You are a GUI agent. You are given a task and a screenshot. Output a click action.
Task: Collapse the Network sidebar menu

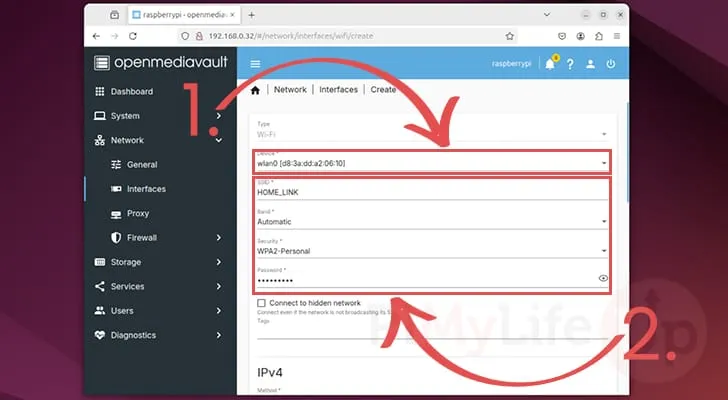(158, 140)
